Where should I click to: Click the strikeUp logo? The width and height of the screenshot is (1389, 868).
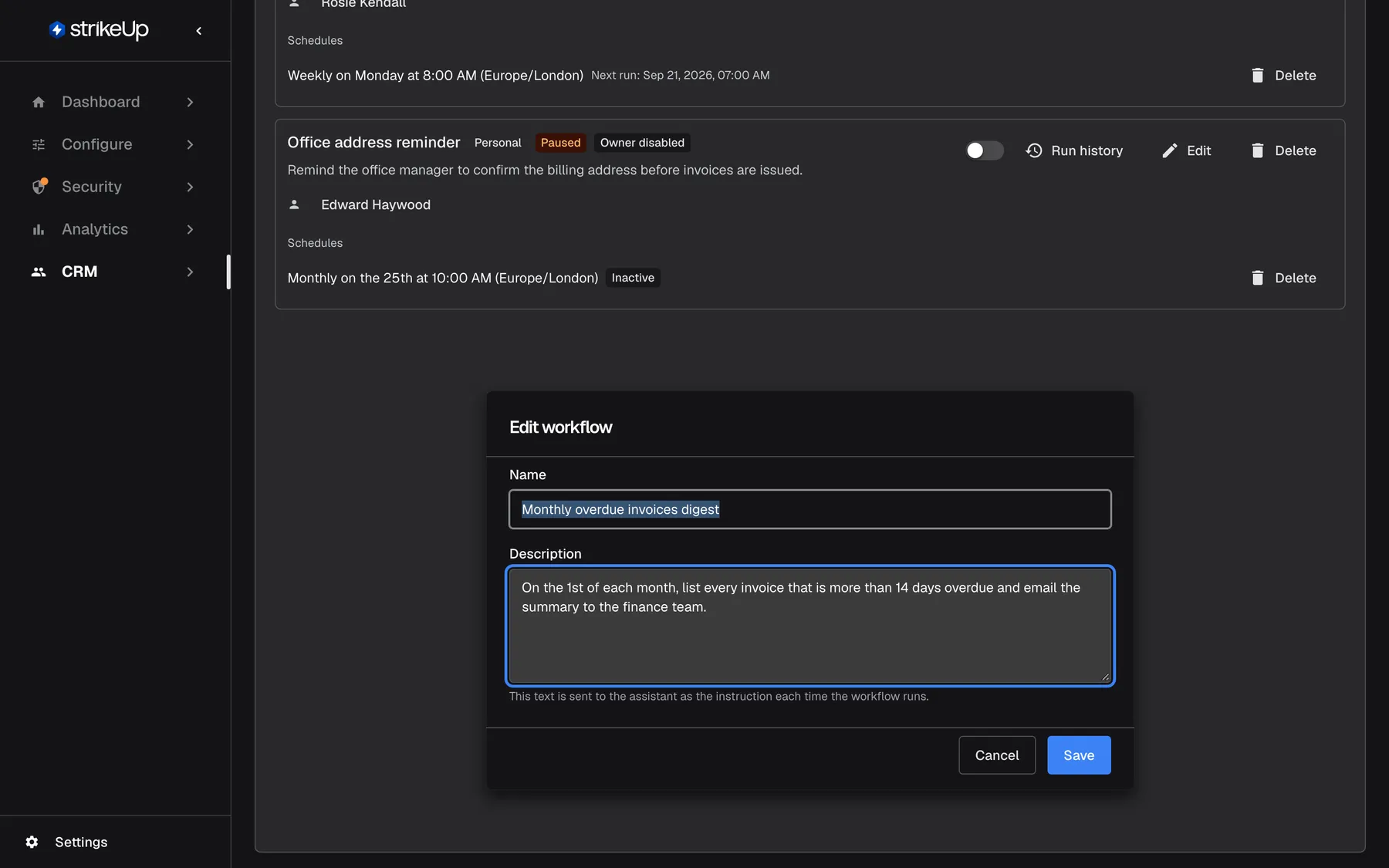[x=99, y=29]
